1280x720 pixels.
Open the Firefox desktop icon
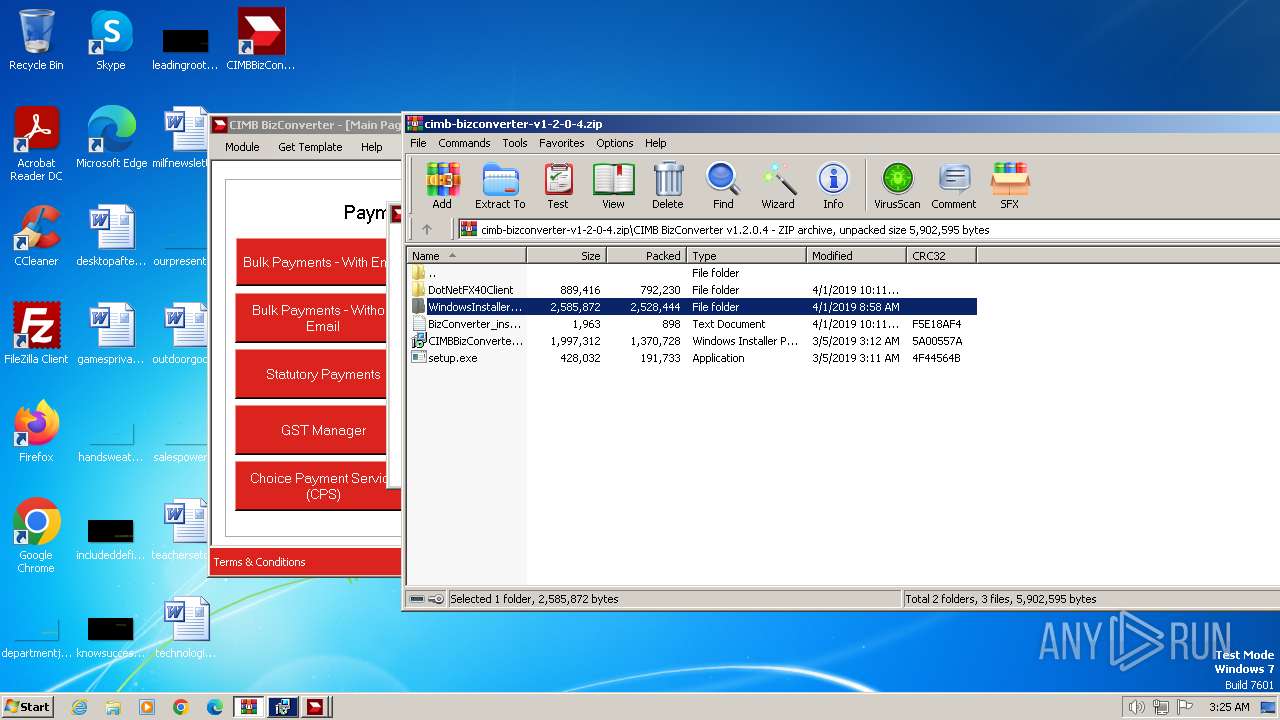tap(36, 432)
